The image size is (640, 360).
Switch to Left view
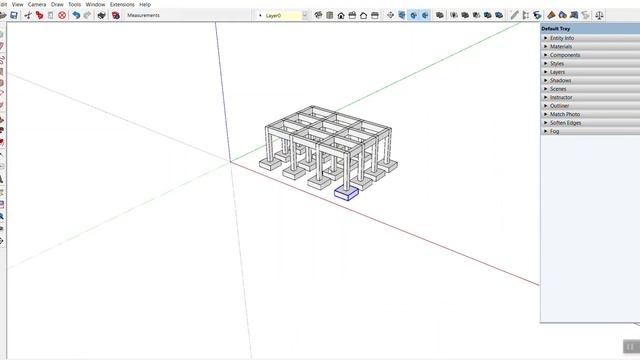coord(375,16)
